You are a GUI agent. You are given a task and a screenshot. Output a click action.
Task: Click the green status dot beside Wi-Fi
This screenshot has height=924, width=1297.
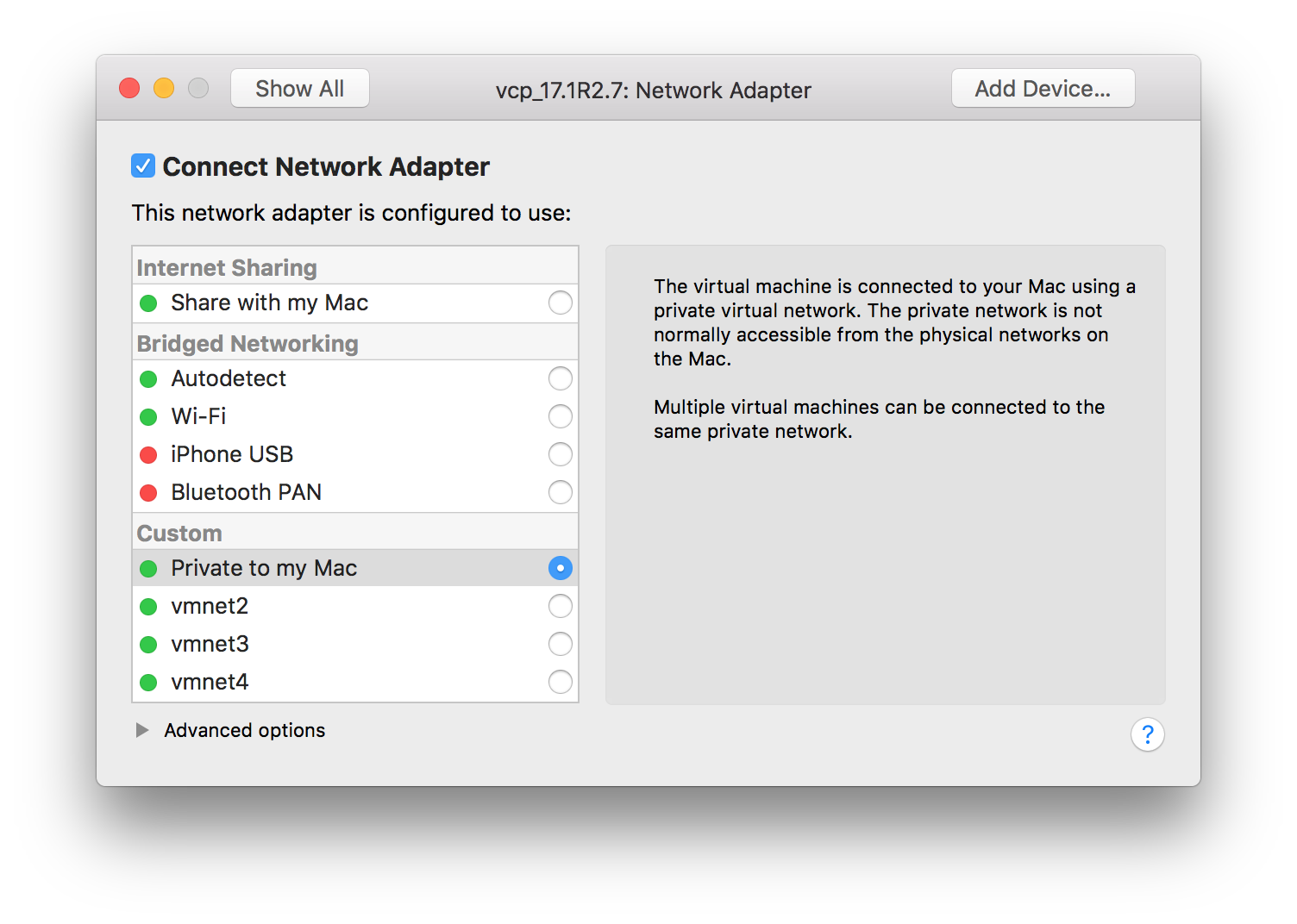148,417
